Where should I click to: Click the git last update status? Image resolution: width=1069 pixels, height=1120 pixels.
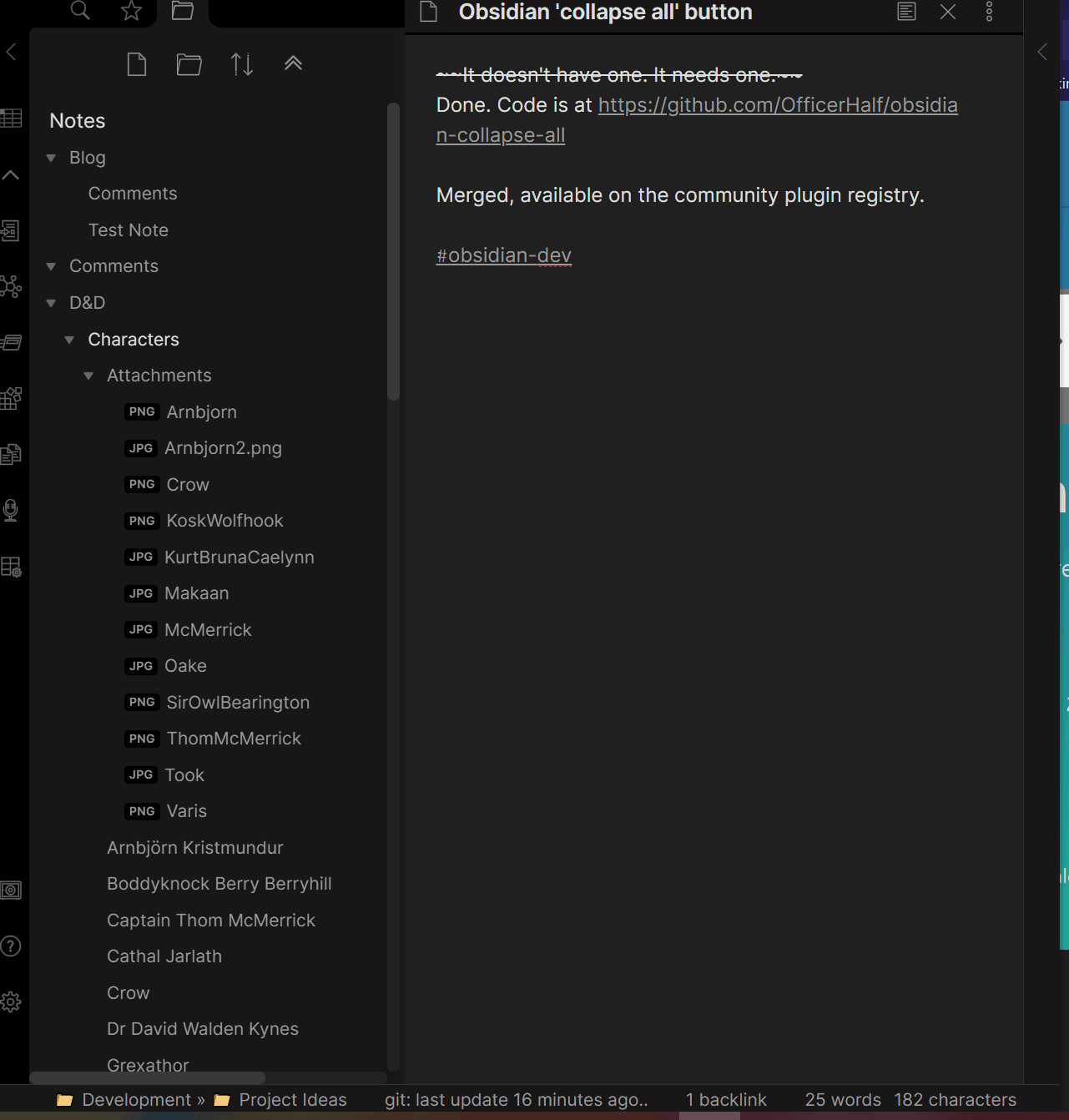point(517,1100)
